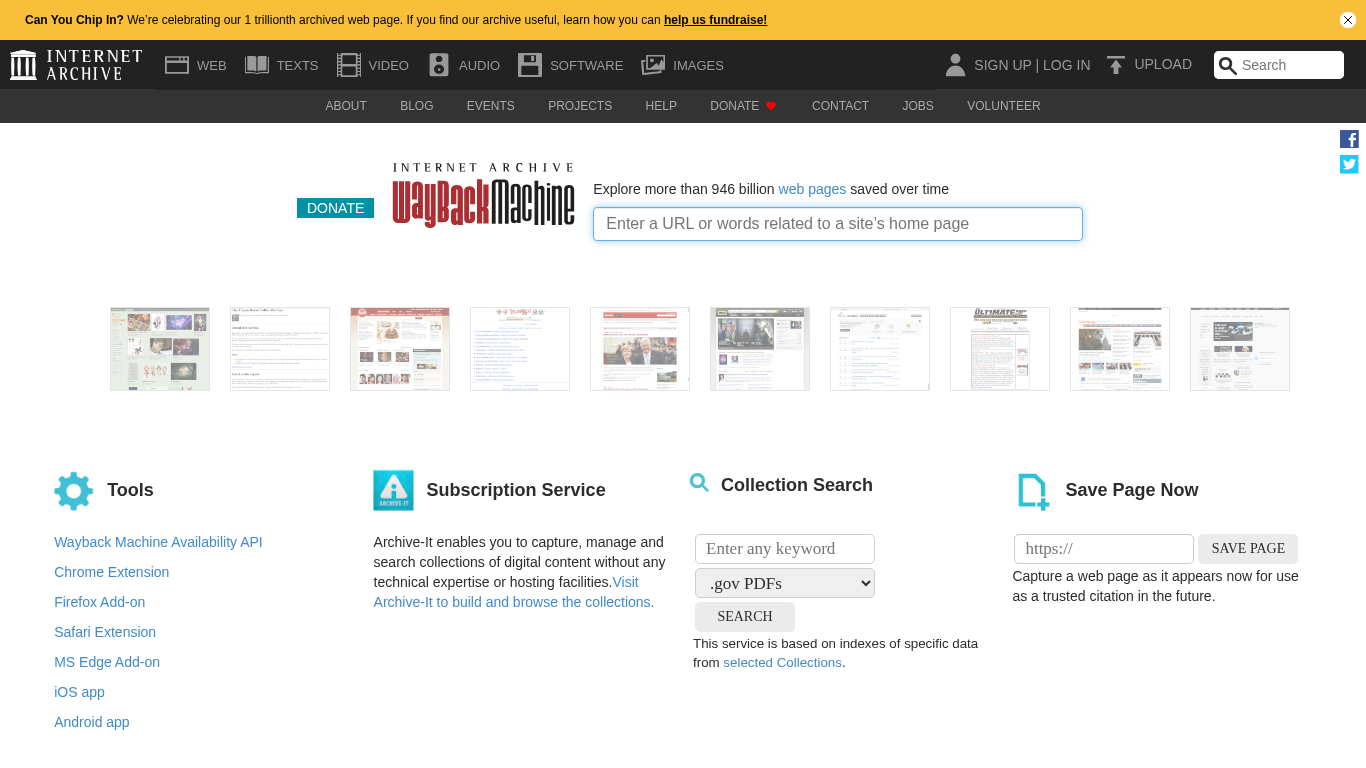1366x768 pixels.
Task: Open Wayback Machine Availability API link
Action: (158, 542)
